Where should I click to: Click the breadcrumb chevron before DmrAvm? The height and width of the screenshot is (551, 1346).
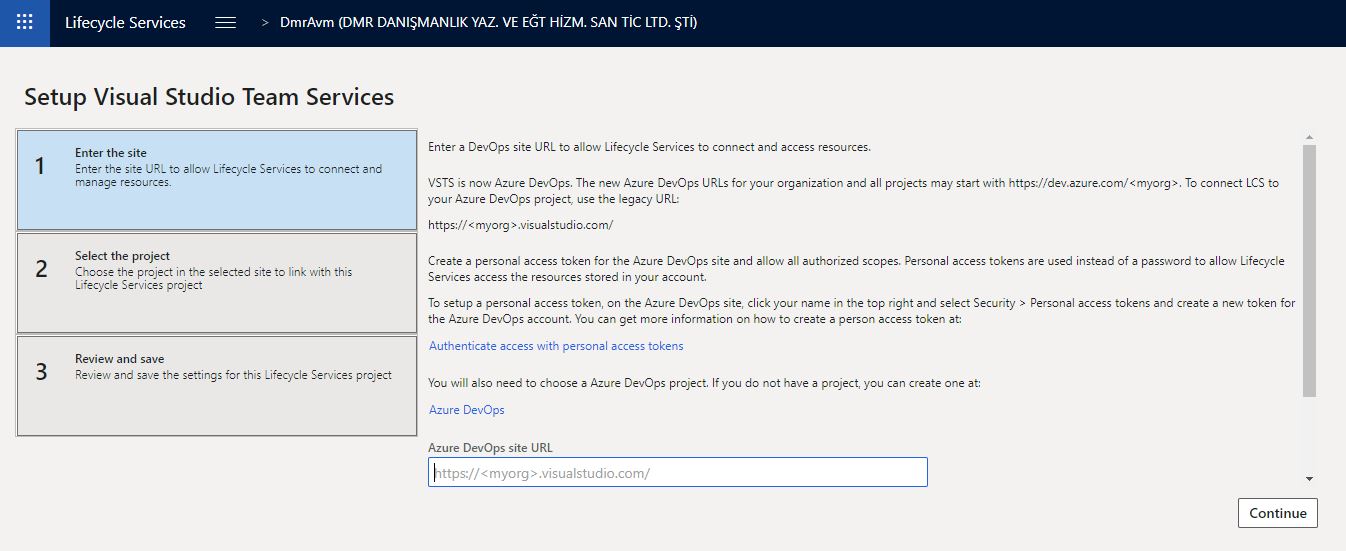coord(265,22)
